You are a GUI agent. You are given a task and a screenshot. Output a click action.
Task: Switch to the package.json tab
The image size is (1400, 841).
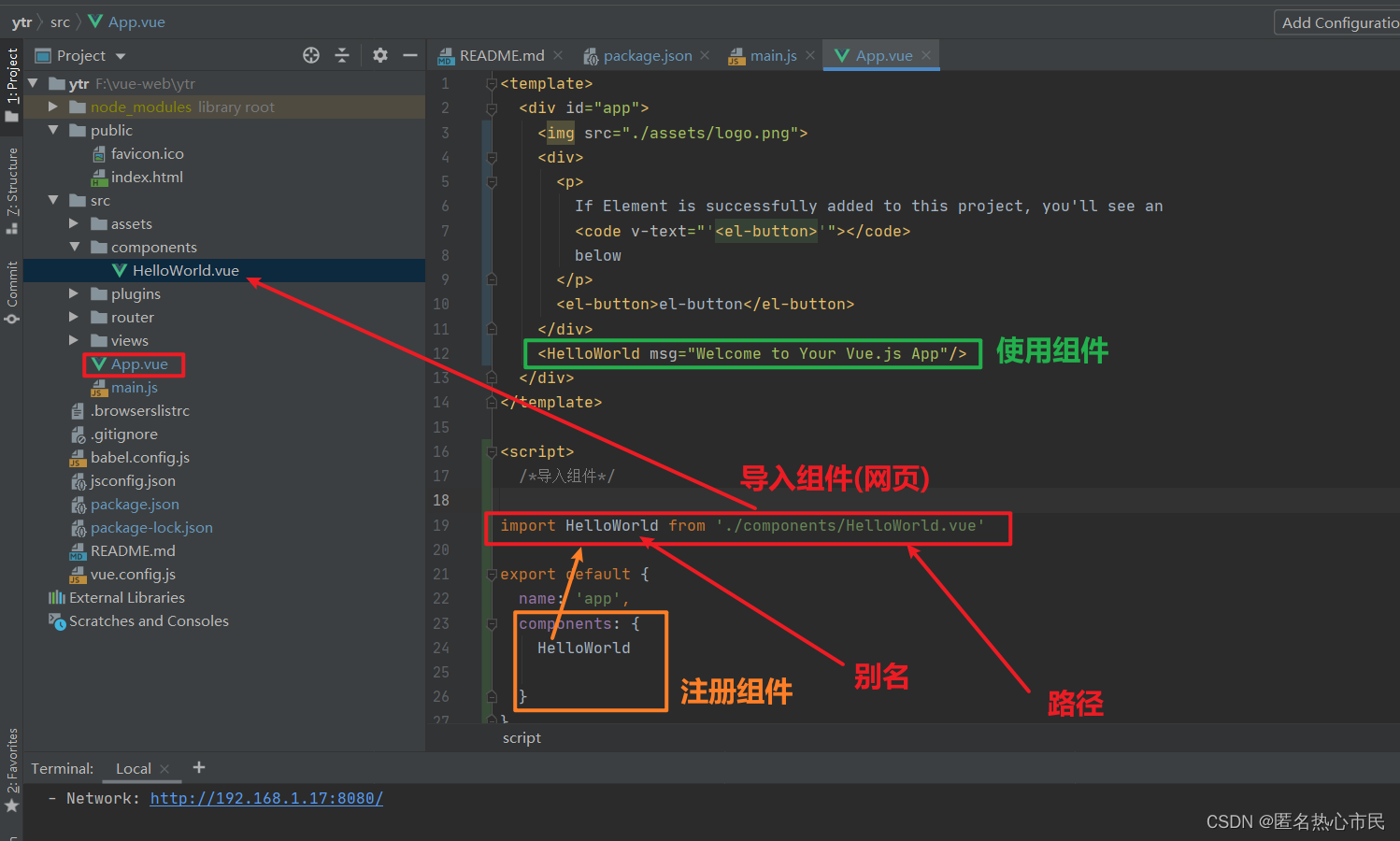tap(647, 56)
